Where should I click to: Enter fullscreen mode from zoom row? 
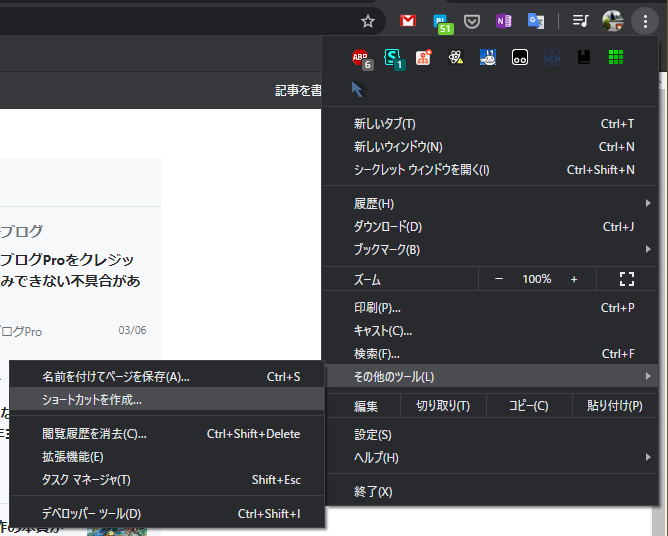point(627,279)
